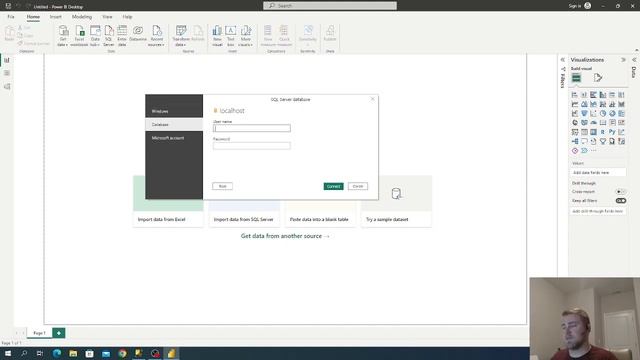Open the File menu
This screenshot has width=640, height=360.
click(11, 17)
